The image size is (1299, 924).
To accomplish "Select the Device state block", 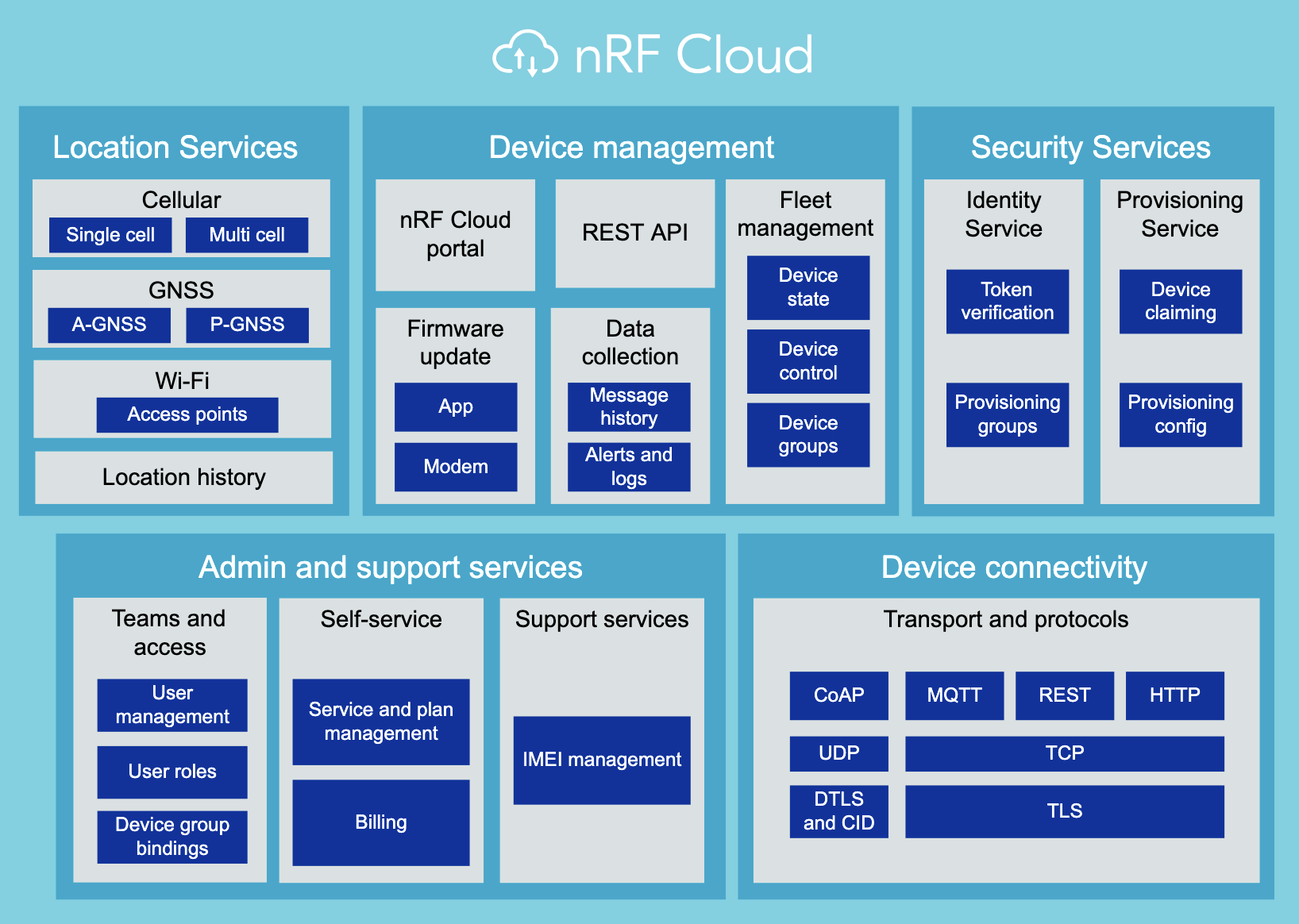I will click(808, 287).
